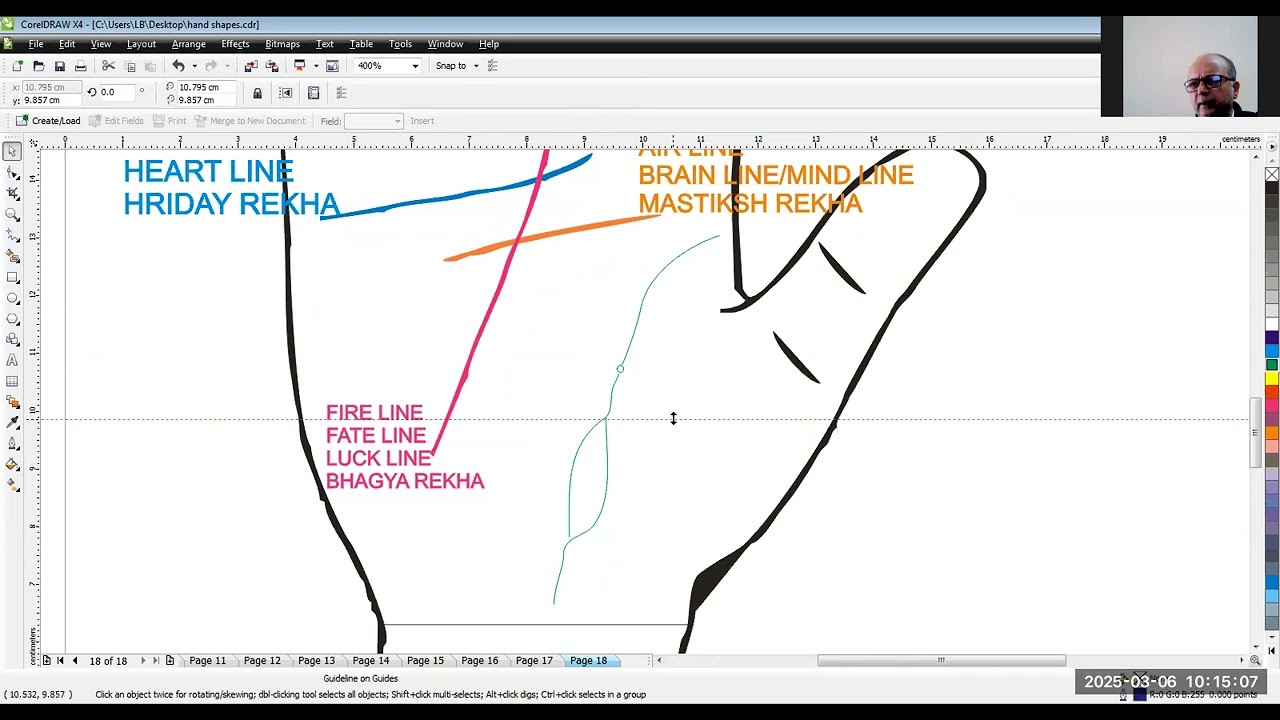Click the no-color X swatch in palette
1280x720 pixels.
1272,175
